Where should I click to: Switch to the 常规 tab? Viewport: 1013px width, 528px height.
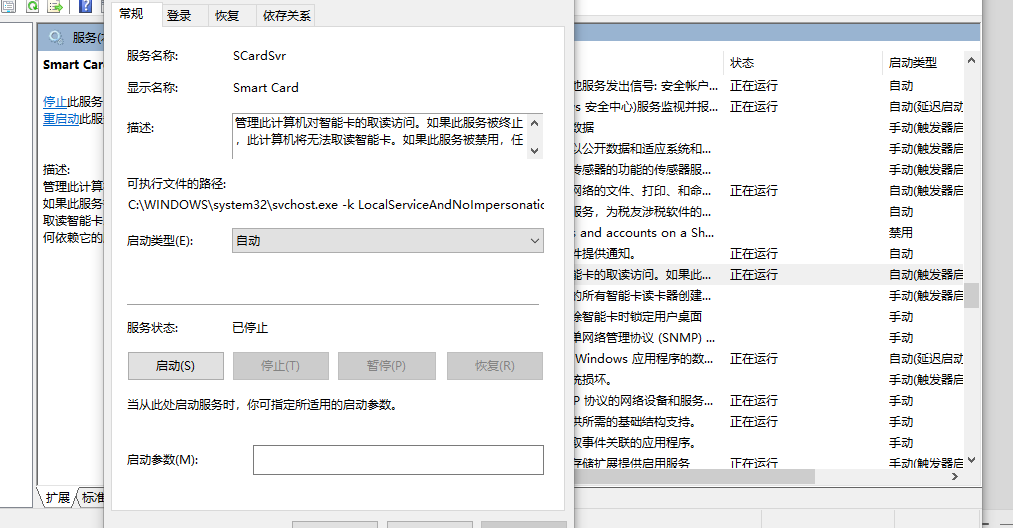pyautogui.click(x=131, y=14)
